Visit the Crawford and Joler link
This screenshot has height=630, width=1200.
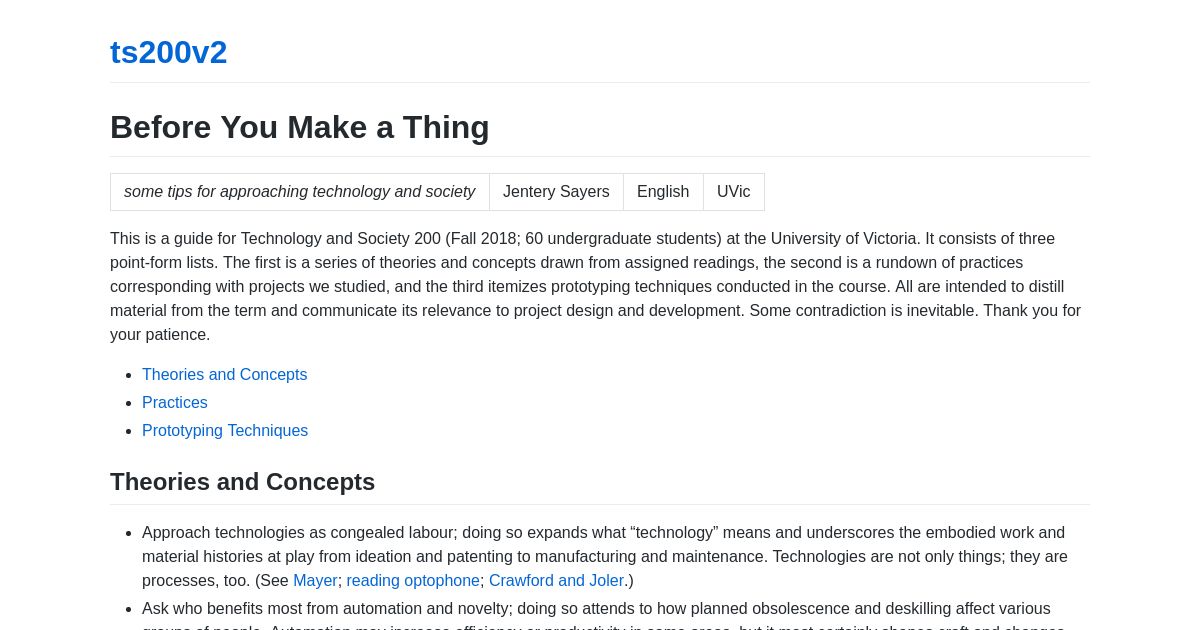pyautogui.click(x=556, y=581)
